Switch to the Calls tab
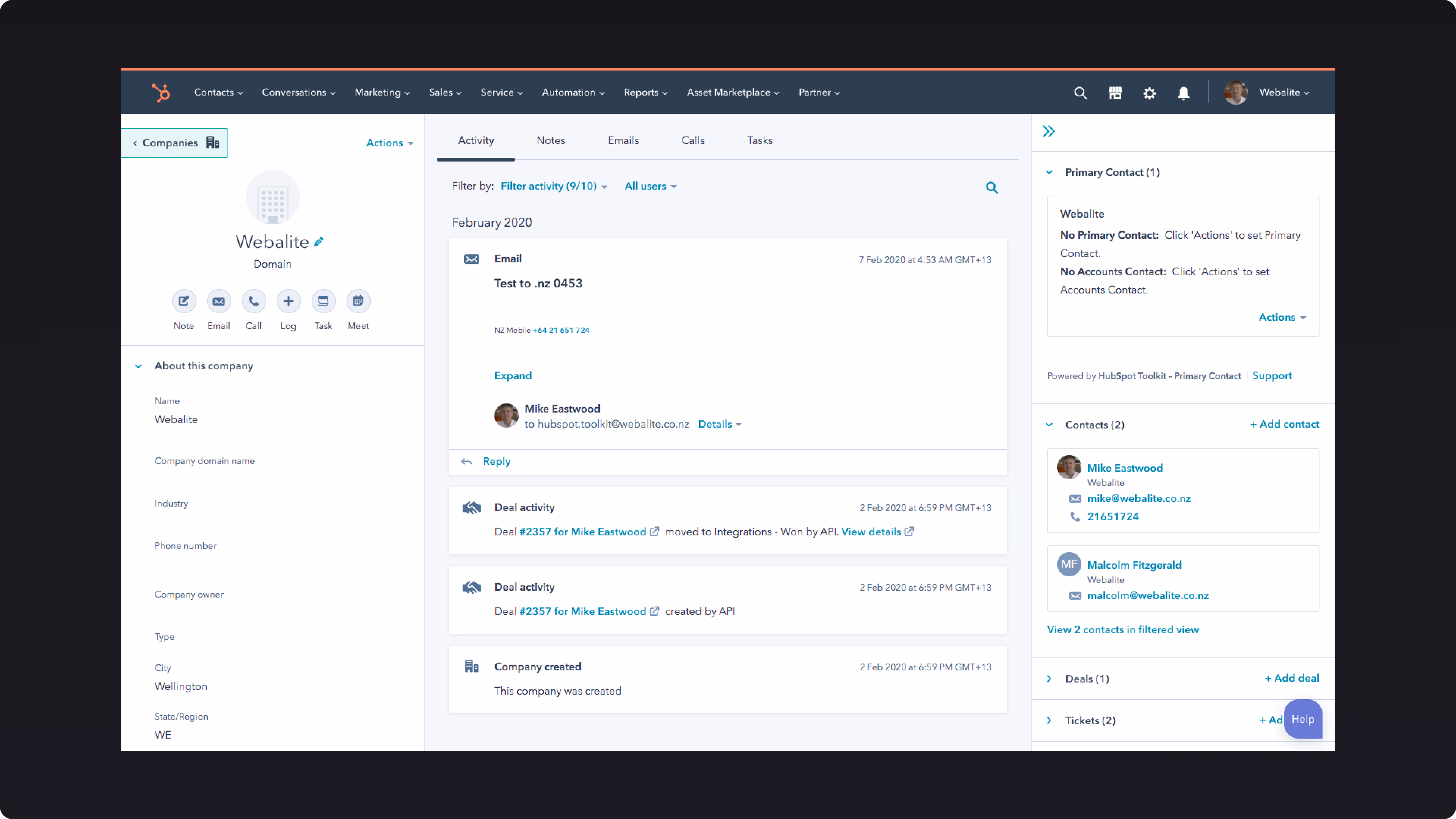Image resolution: width=1456 pixels, height=819 pixels. click(x=692, y=141)
